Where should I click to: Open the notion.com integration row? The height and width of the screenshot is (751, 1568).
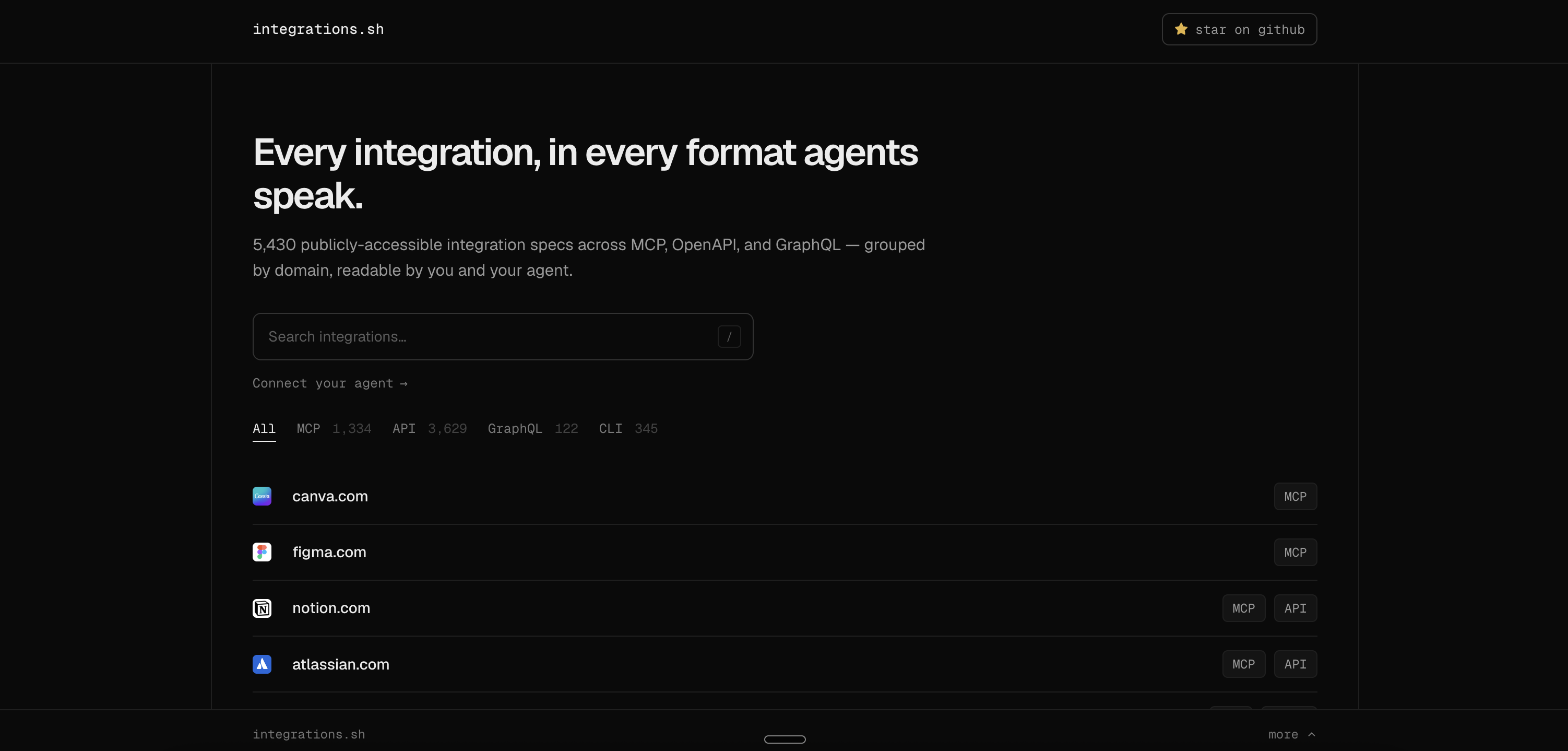785,608
